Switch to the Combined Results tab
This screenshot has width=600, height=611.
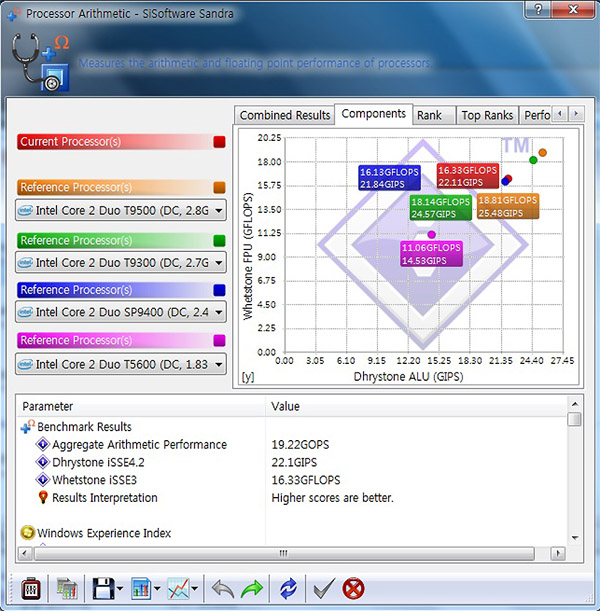(x=284, y=115)
